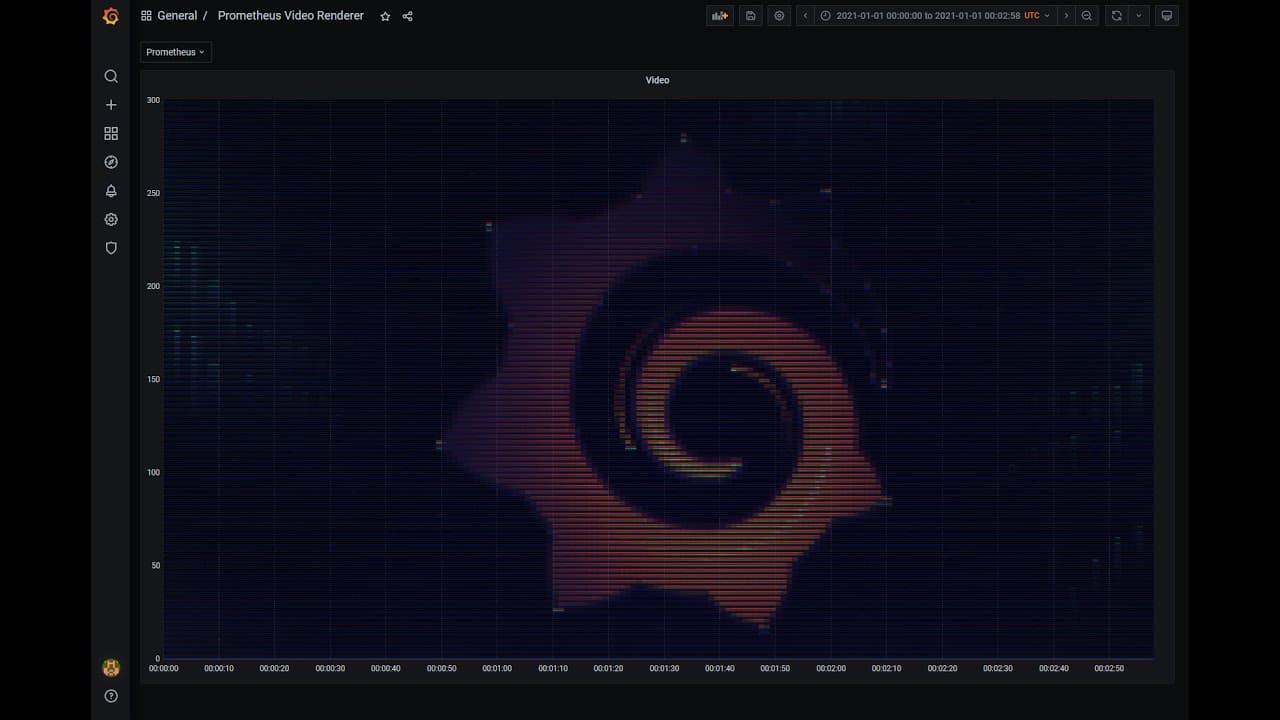
Task: Click the 00:01:20 time axis label
Action: point(608,668)
